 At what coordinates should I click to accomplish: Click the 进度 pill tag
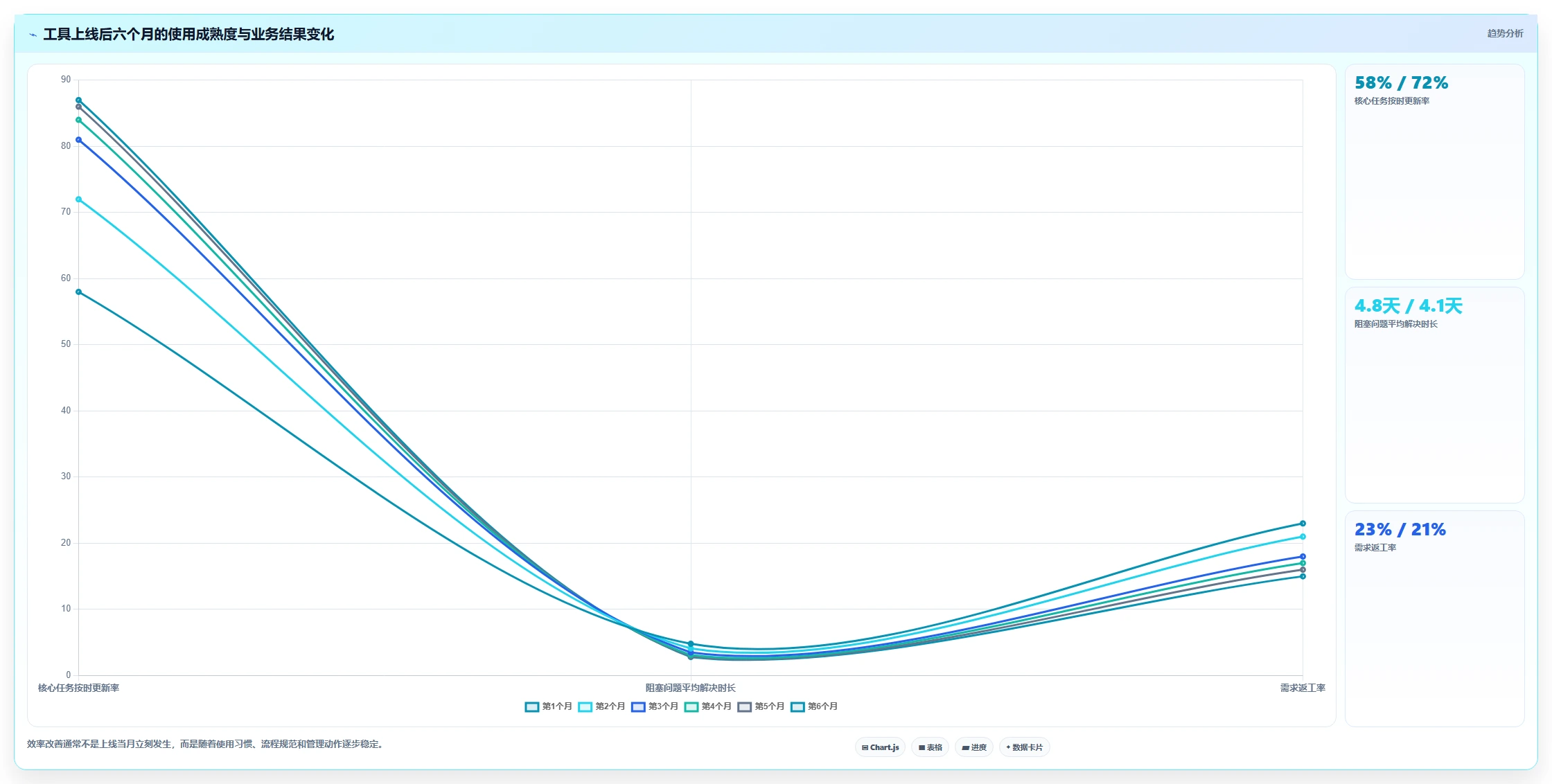coord(974,747)
